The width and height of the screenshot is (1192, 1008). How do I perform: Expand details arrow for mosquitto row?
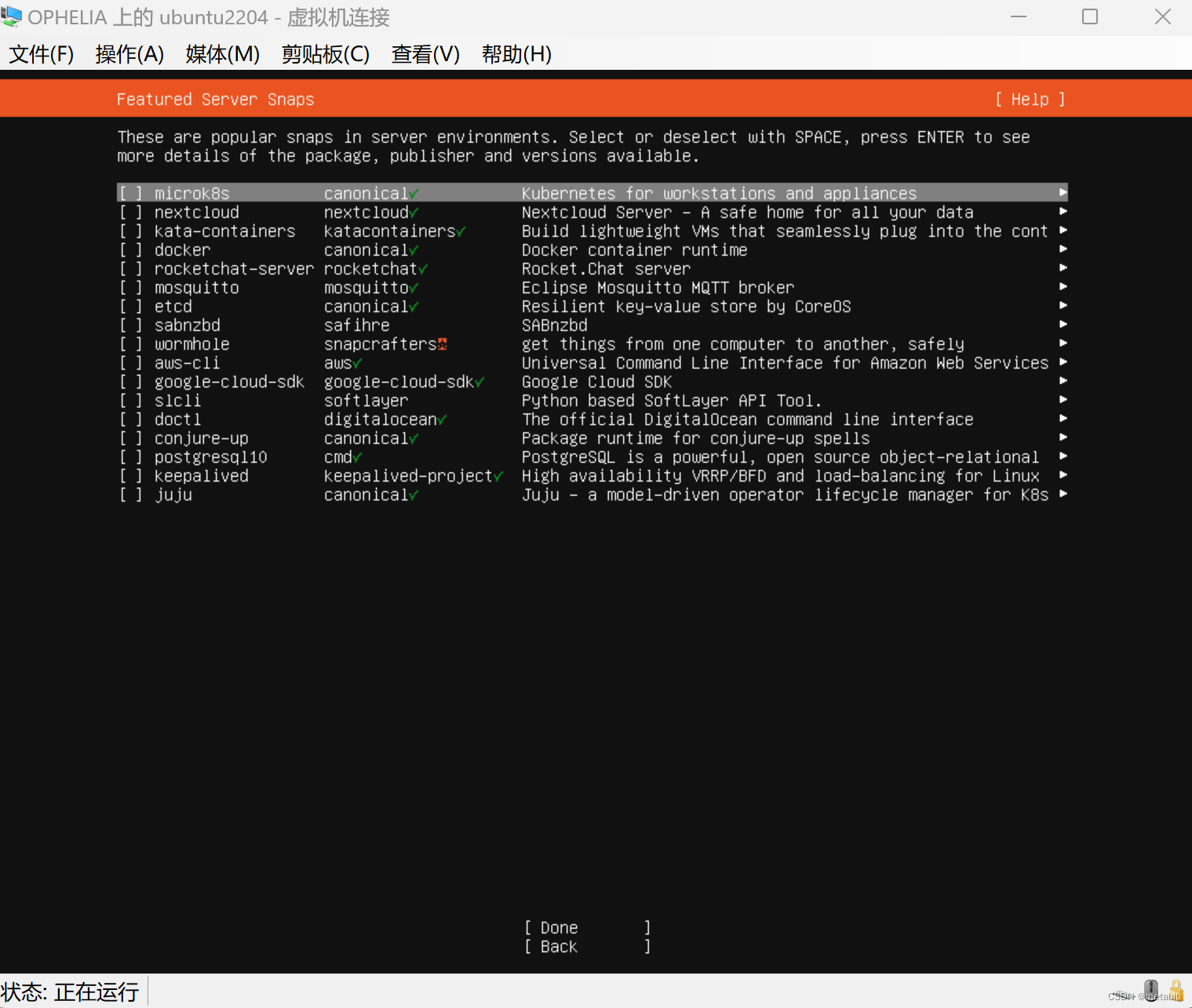click(x=1063, y=286)
